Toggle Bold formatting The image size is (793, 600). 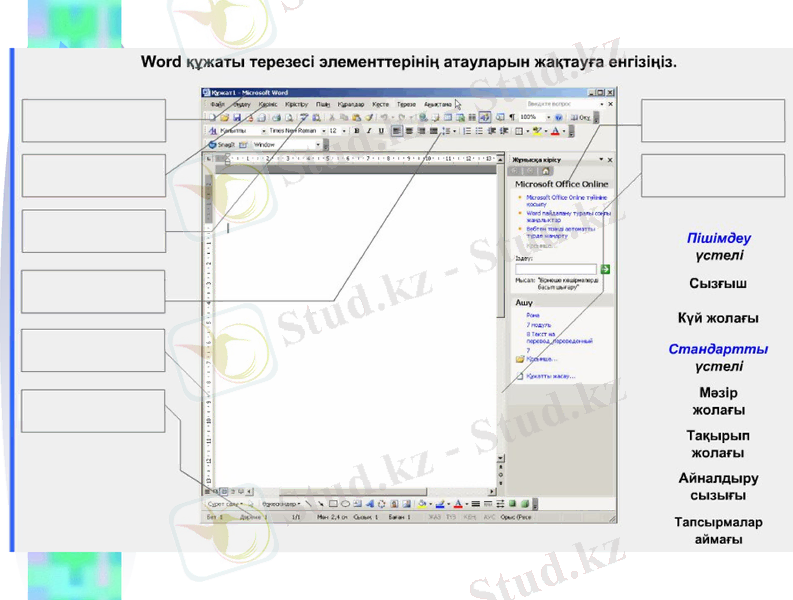point(357,131)
